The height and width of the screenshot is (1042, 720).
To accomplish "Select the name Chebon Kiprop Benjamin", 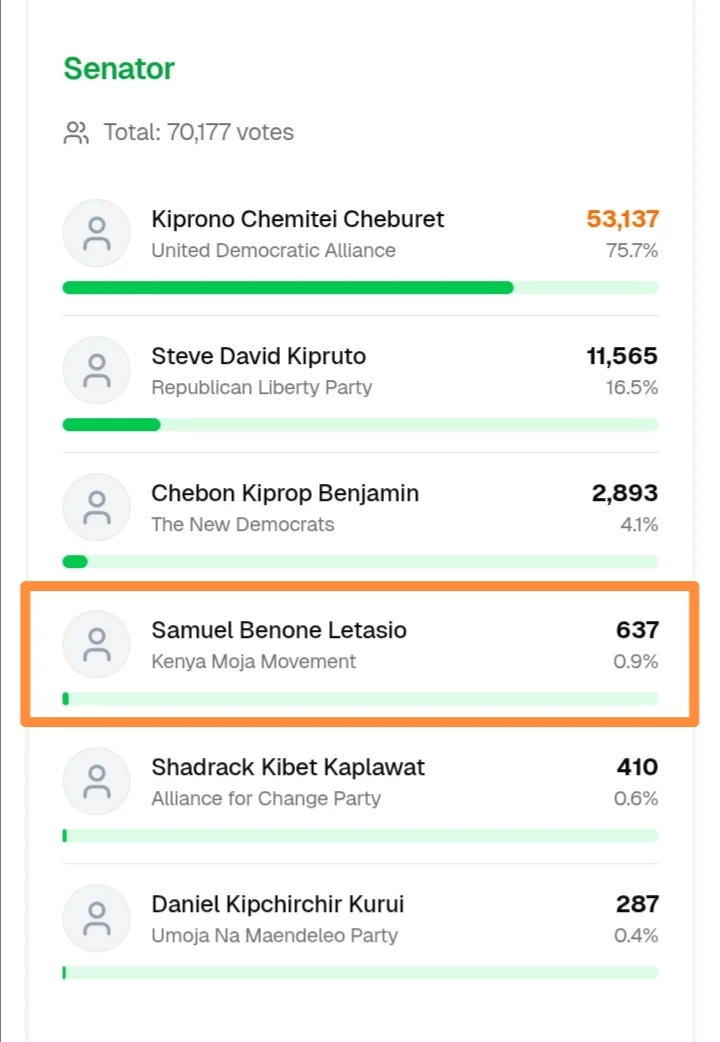I will [x=285, y=493].
